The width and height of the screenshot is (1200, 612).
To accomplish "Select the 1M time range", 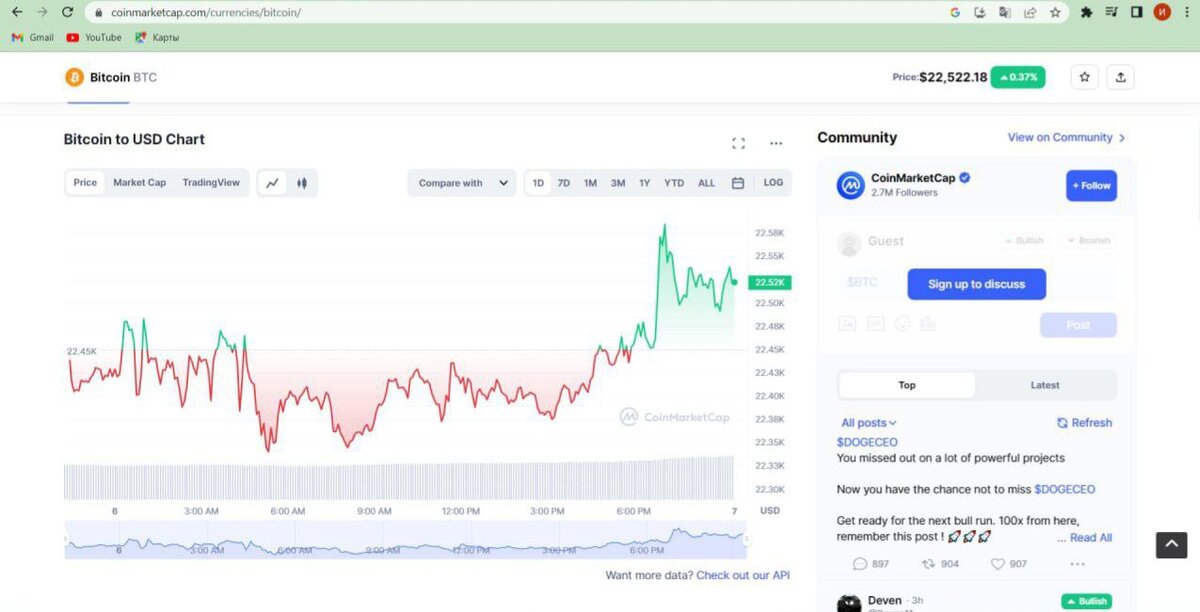I will tap(590, 183).
